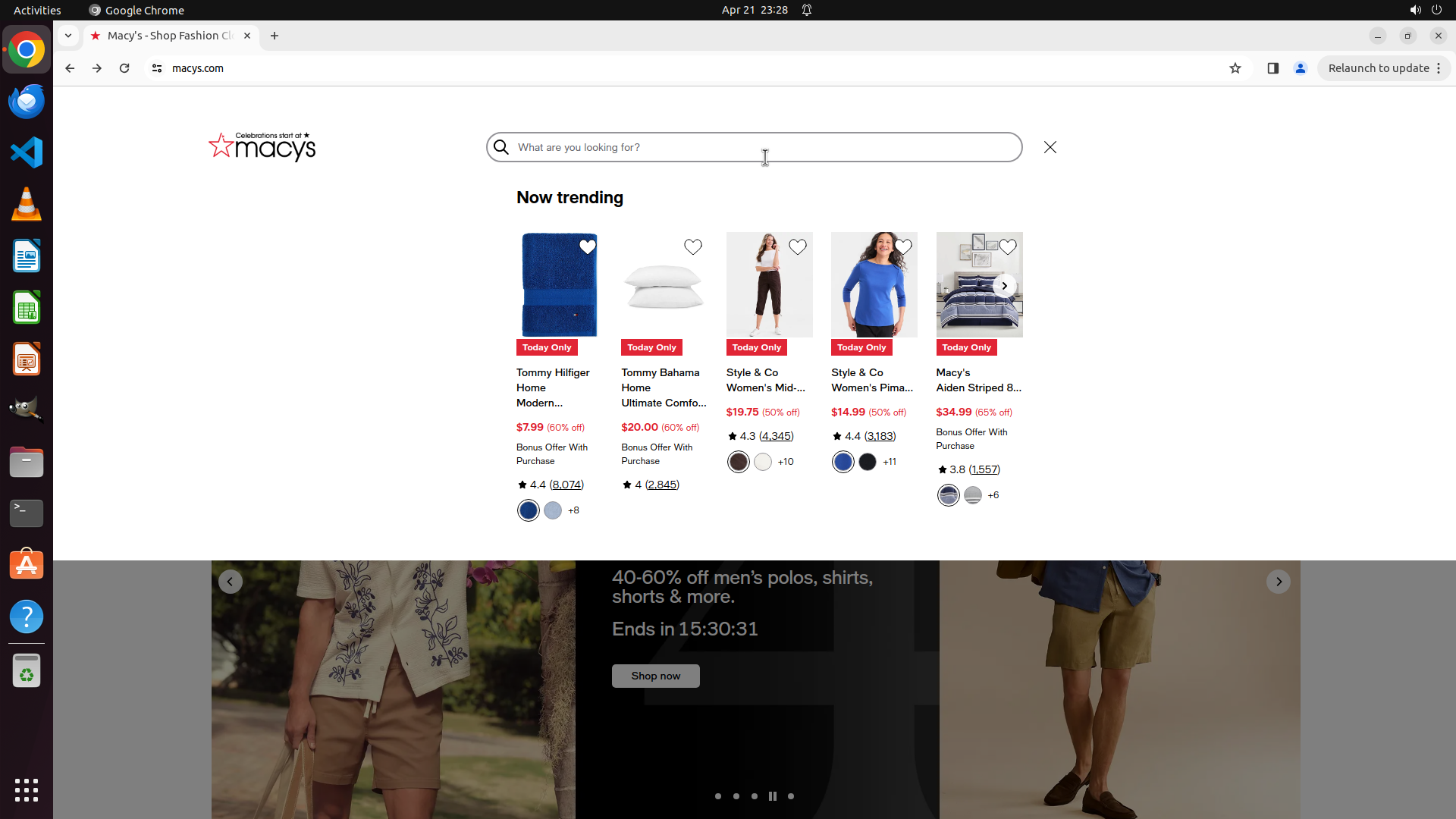Viewport: 1456px width, 819px height.
Task: View site information icon in address bar
Action: (157, 68)
